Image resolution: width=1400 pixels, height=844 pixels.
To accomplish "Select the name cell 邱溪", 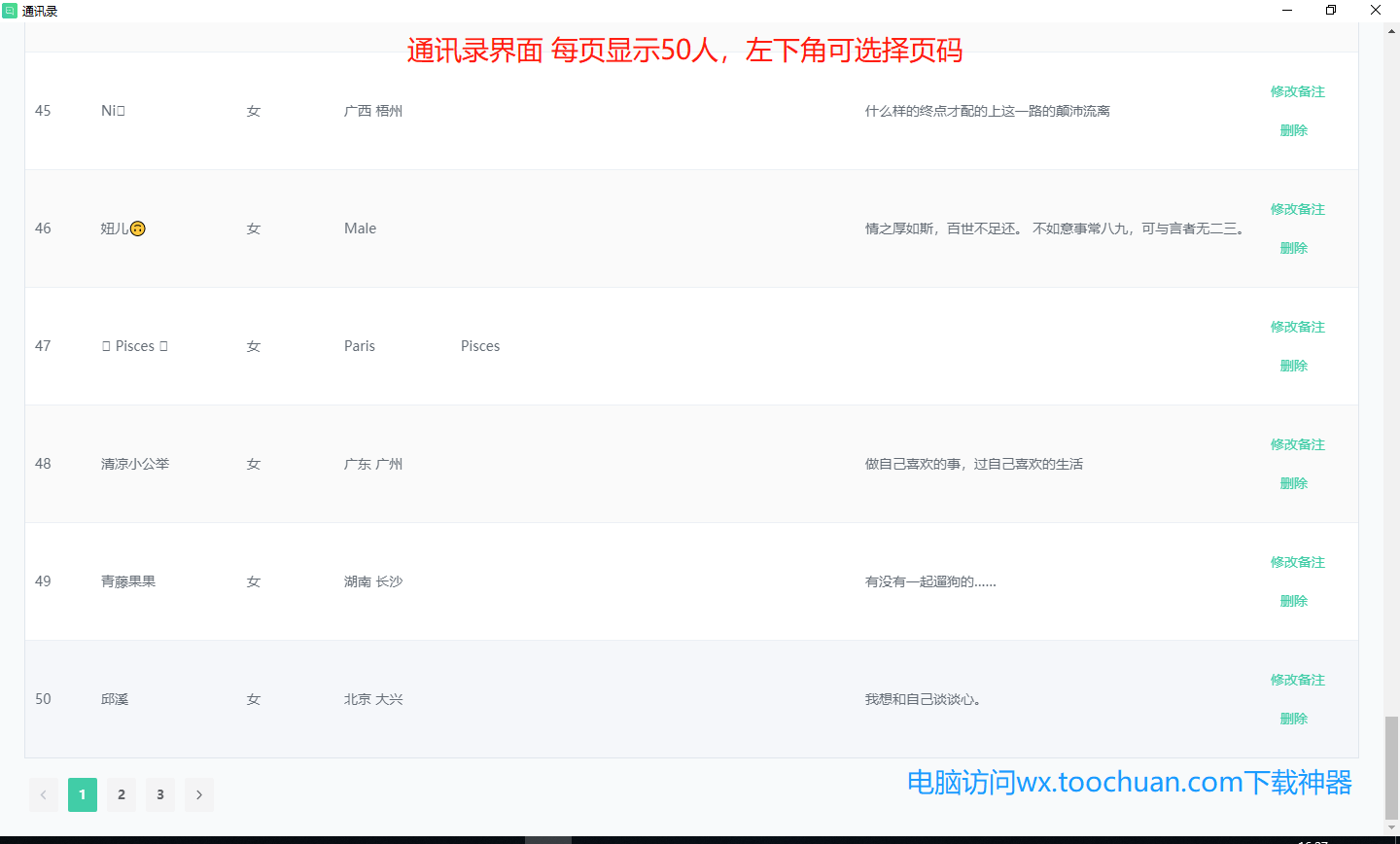I will click(x=115, y=699).
